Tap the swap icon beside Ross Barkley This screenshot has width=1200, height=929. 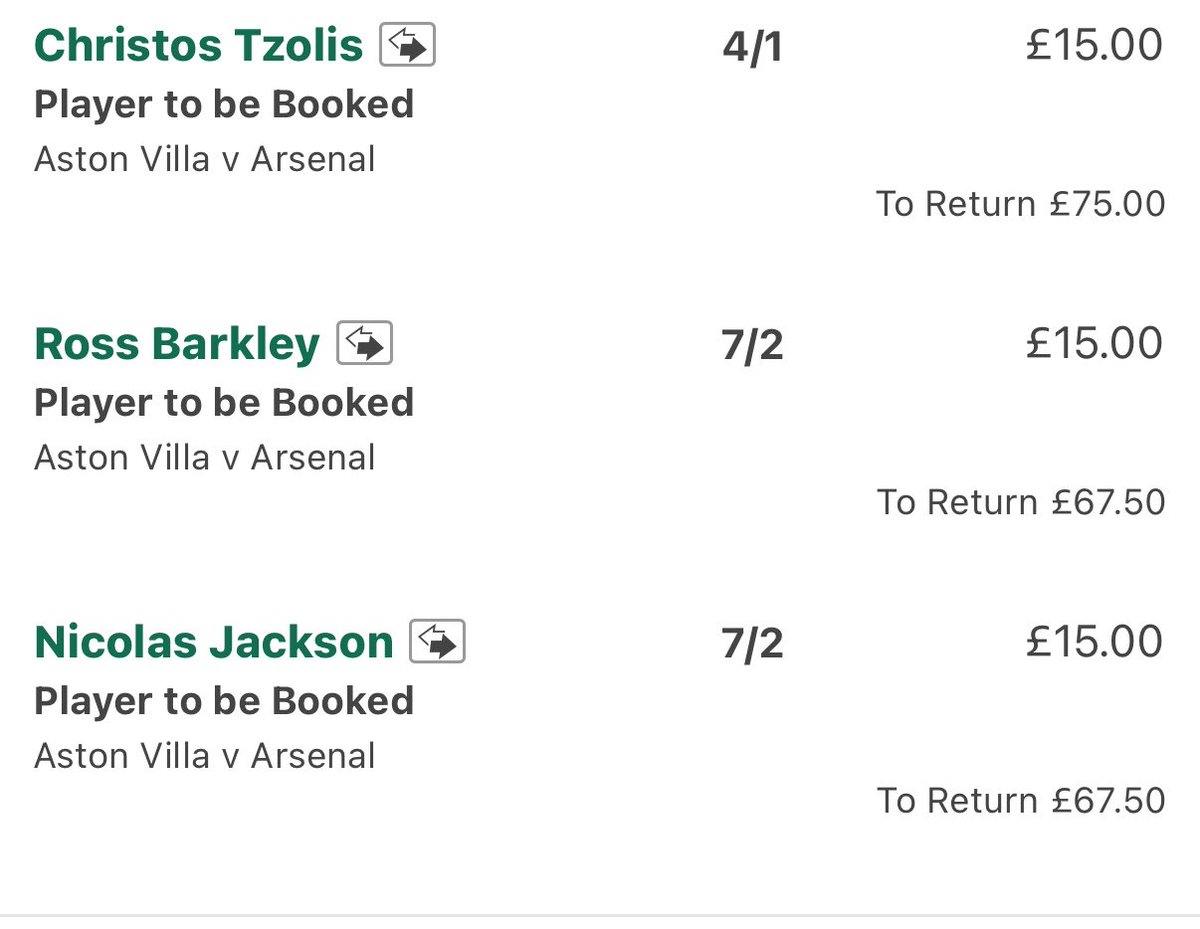[x=364, y=344]
